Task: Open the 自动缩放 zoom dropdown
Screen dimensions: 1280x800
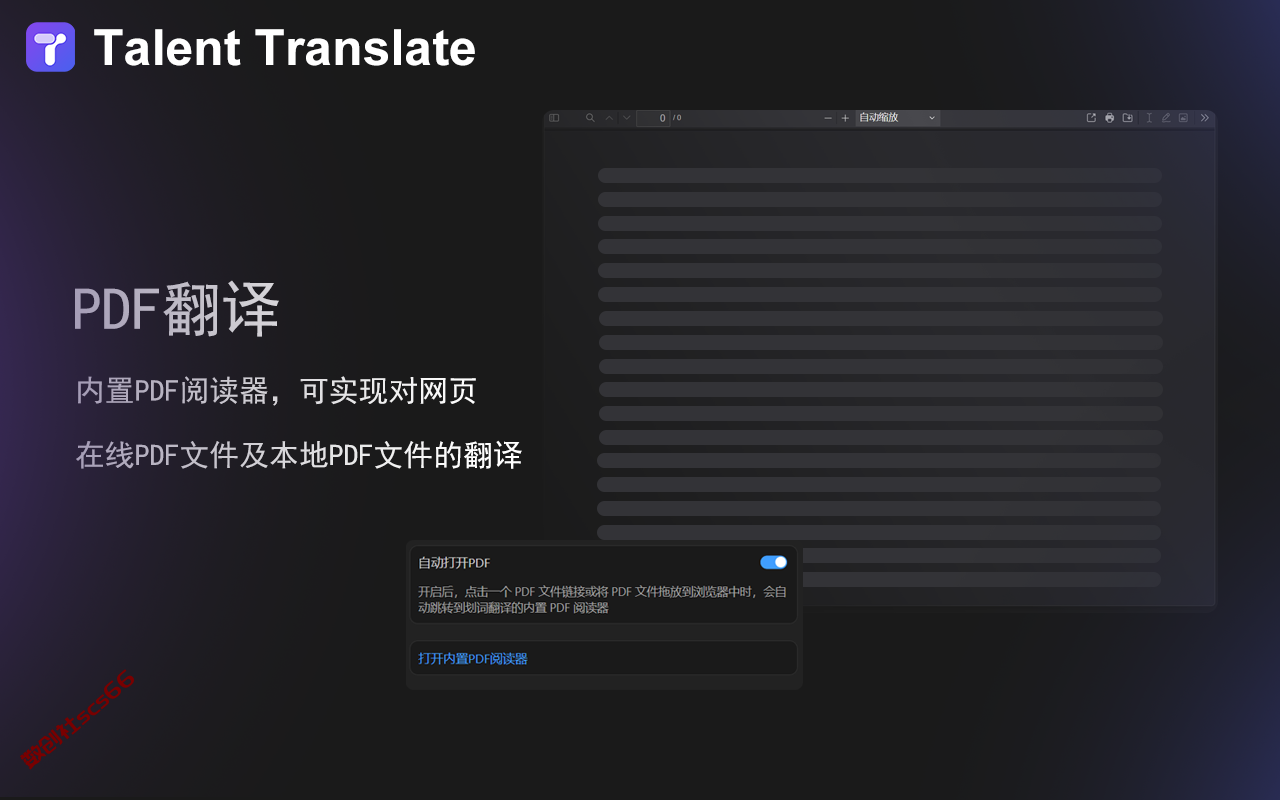Action: (898, 118)
